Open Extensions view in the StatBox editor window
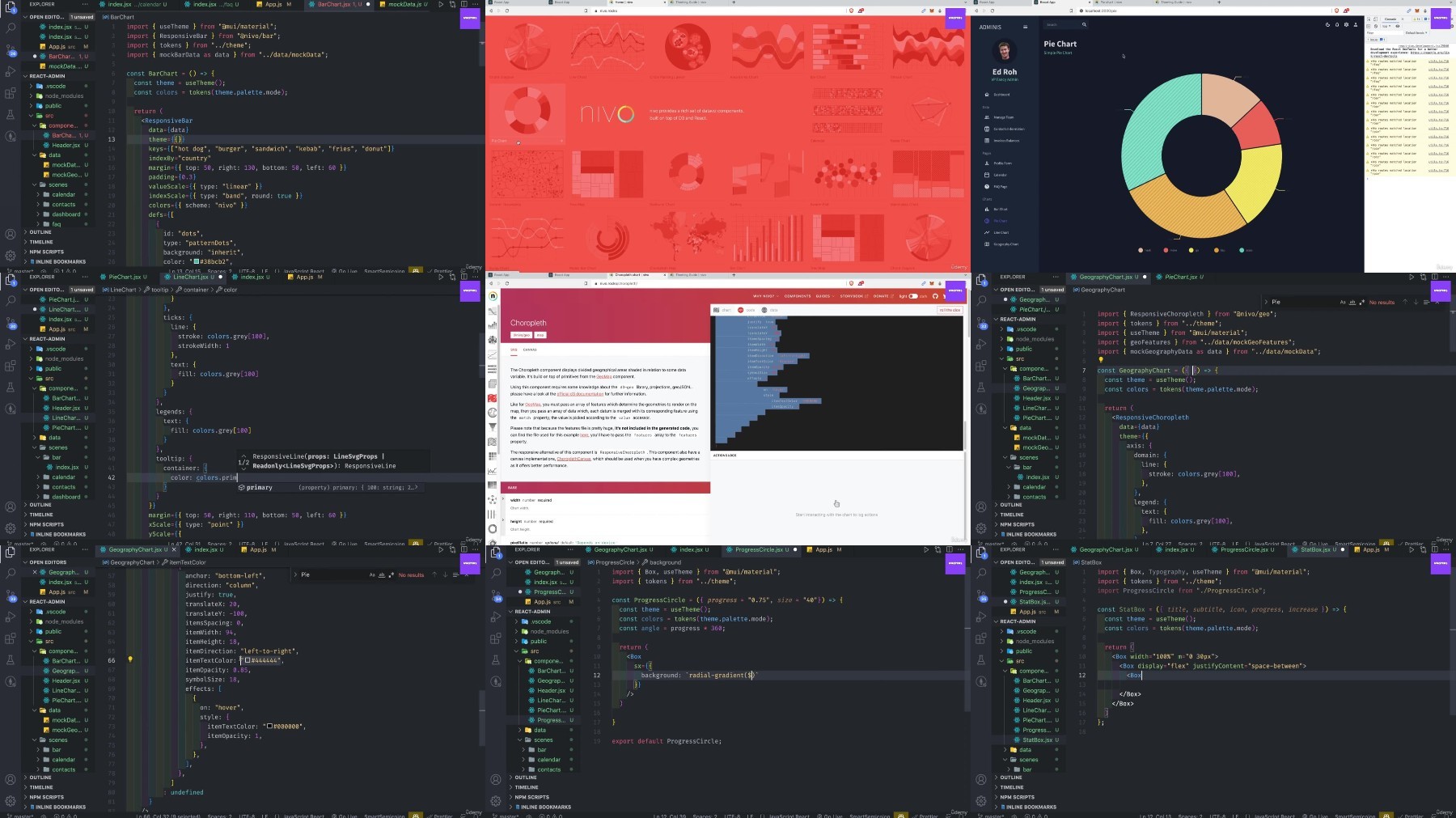The height and width of the screenshot is (818, 1456). [x=981, y=638]
